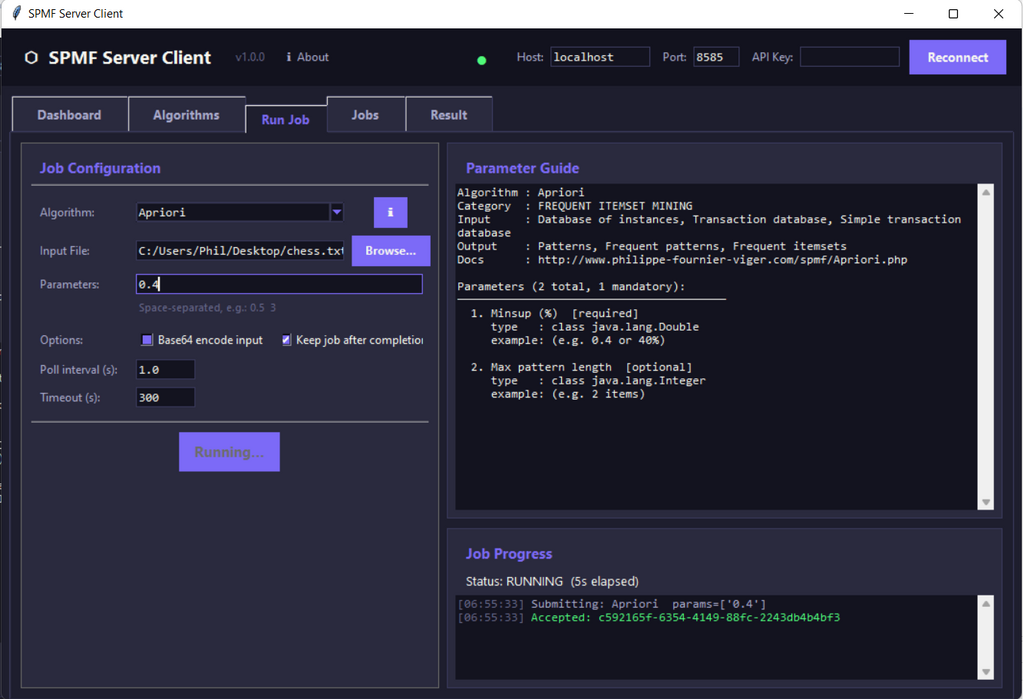Click the Parameter Guide vertical scrollbar
Image resolution: width=1024 pixels, height=699 pixels.
[x=986, y=347]
